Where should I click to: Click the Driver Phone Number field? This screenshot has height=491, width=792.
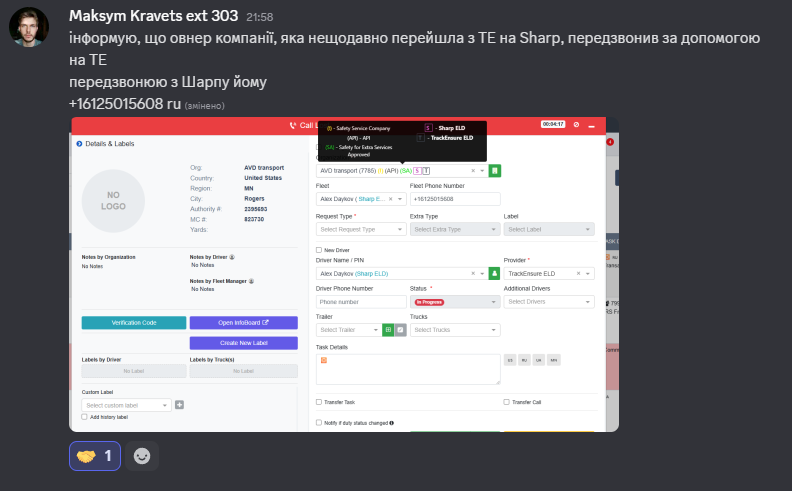(x=361, y=302)
